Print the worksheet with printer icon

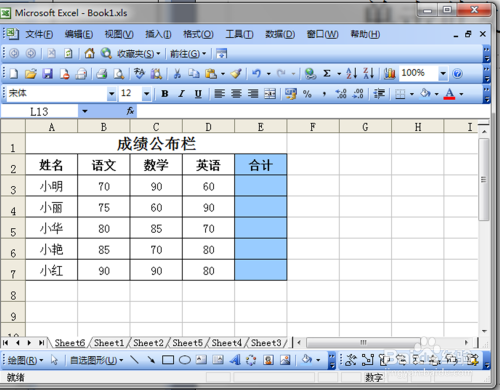coord(102,74)
